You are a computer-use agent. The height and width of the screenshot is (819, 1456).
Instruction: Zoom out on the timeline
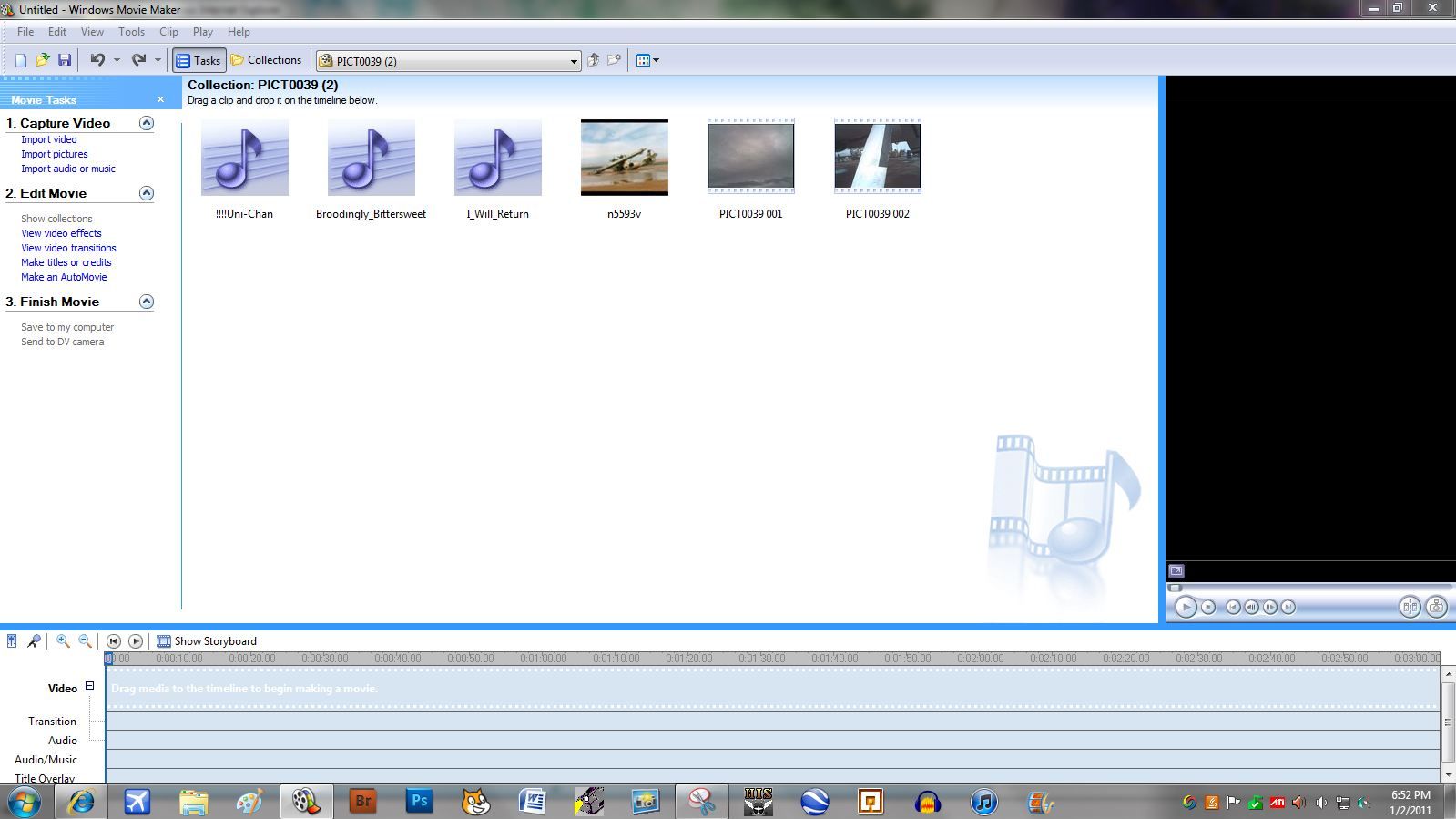pyautogui.click(x=85, y=641)
